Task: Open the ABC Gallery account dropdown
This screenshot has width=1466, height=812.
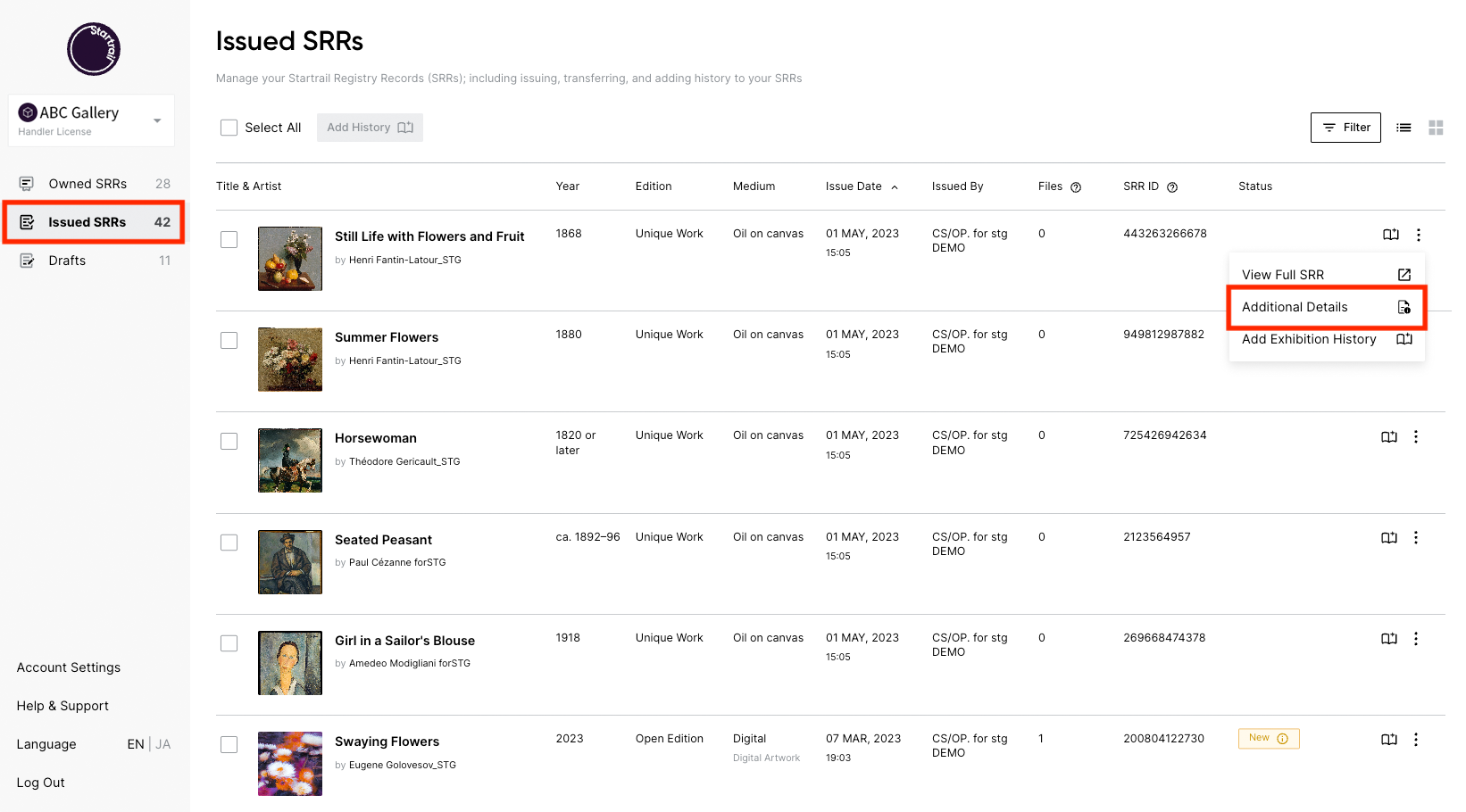Action: click(x=92, y=120)
